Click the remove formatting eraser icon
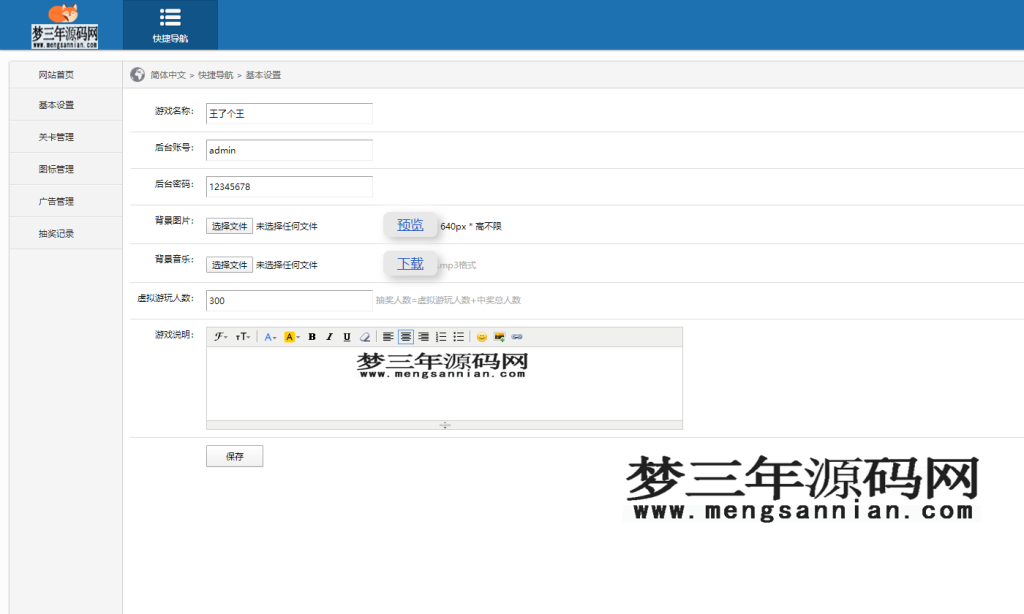The image size is (1024, 614). tap(364, 337)
